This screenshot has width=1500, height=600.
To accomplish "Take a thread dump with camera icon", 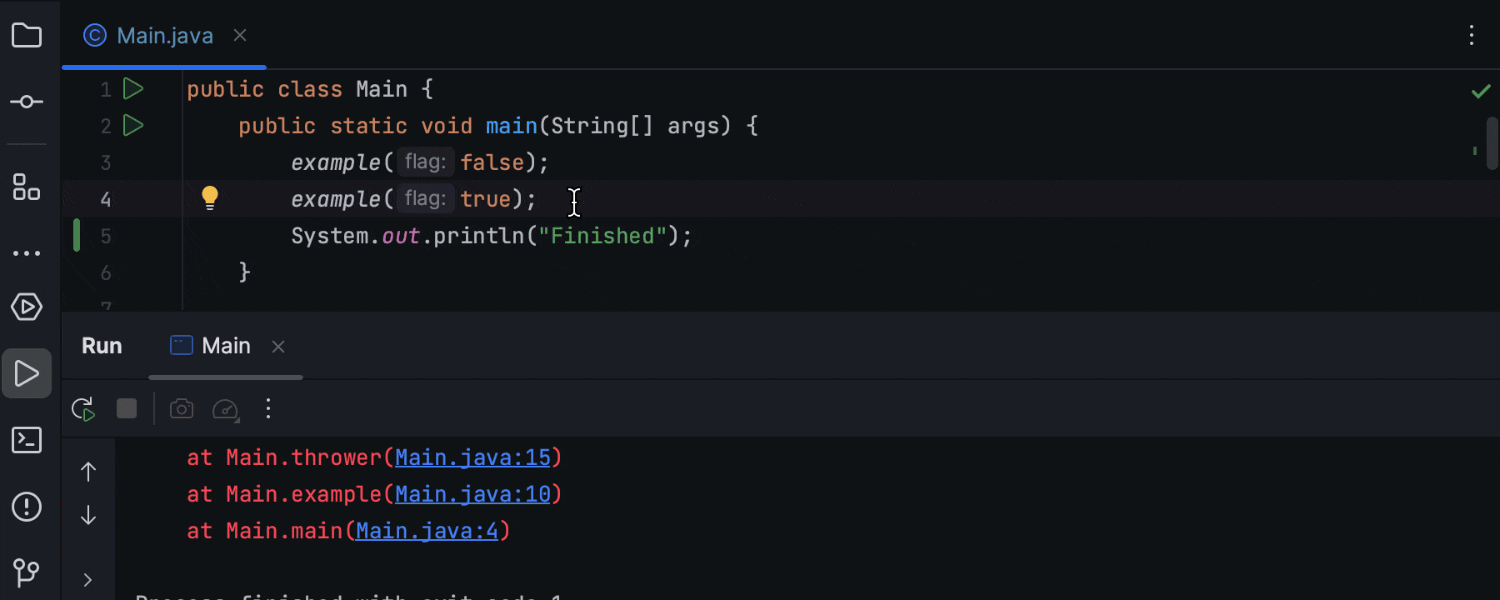I will (181, 409).
